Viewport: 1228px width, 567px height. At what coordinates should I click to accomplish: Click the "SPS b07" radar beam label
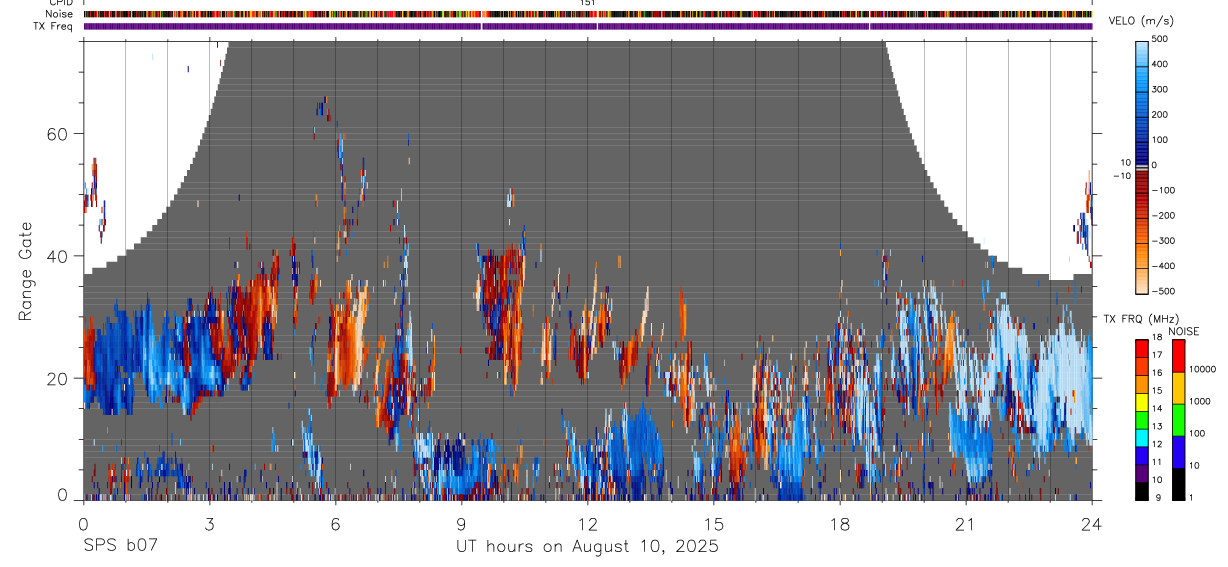pos(120,547)
